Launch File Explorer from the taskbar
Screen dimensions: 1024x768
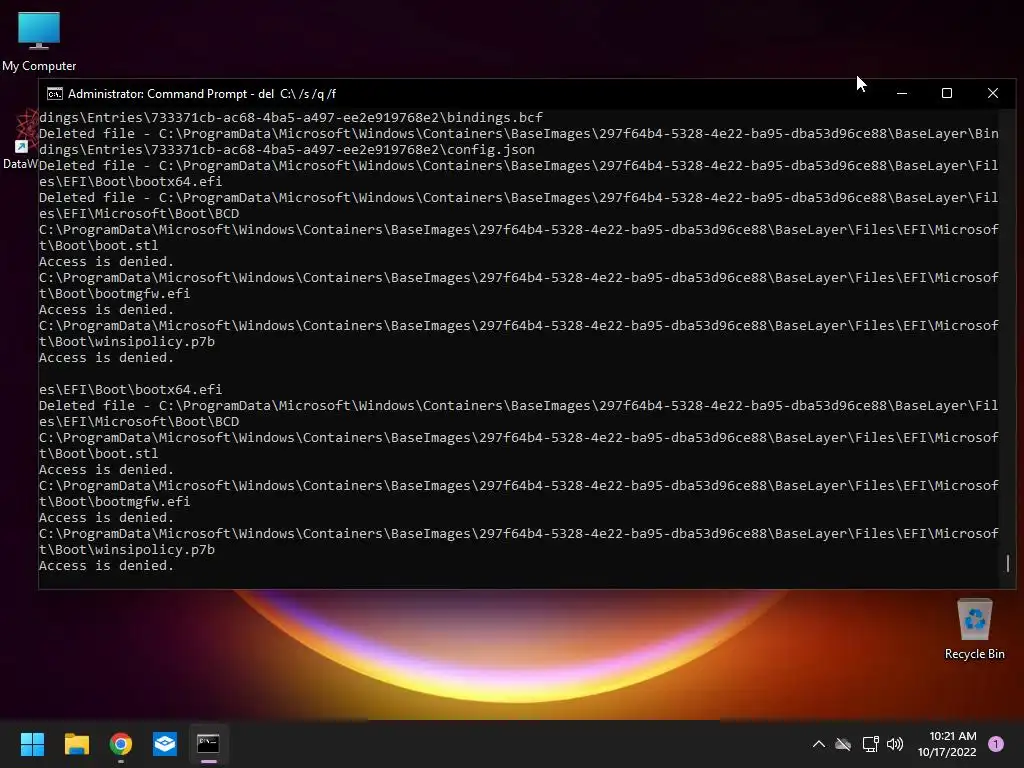click(76, 744)
